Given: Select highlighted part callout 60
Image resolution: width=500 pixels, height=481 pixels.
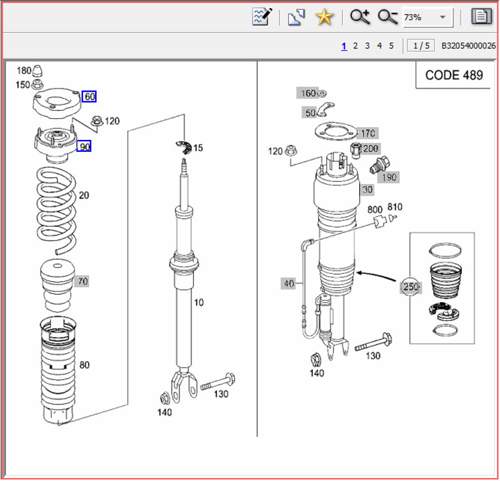Looking at the screenshot, I should 89,97.
